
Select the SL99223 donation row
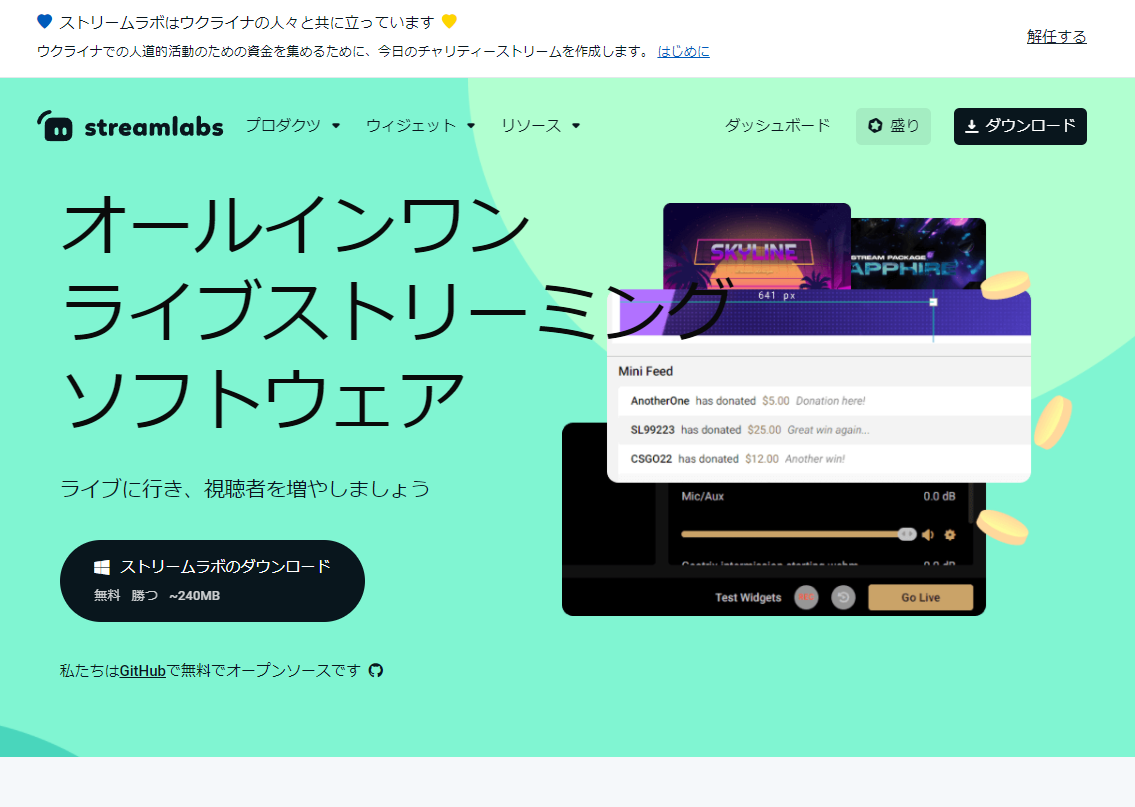pos(823,430)
